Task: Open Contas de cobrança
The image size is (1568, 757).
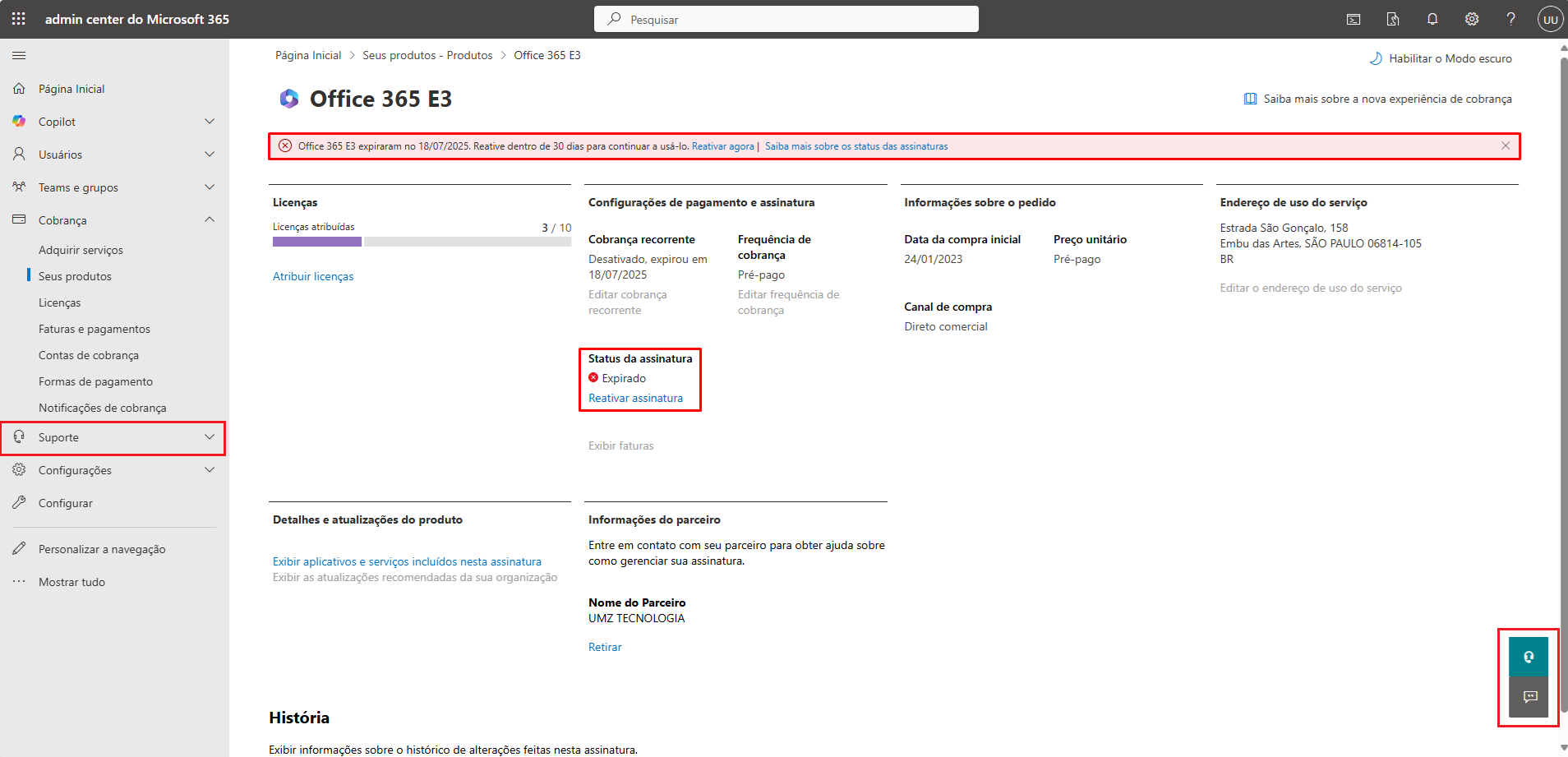Action: point(89,355)
